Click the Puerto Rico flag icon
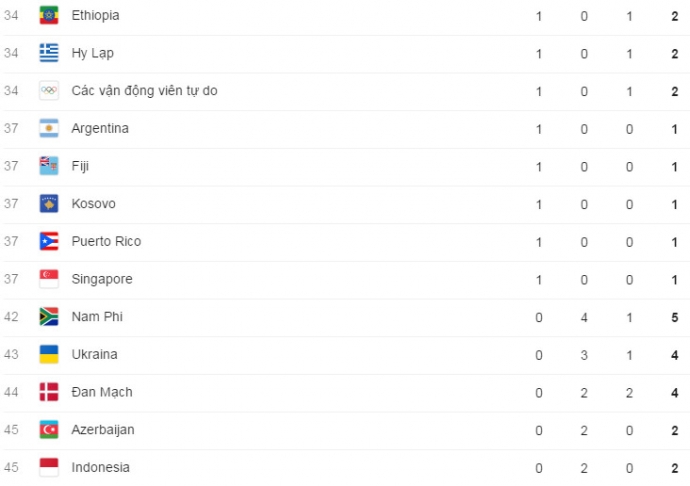Image resolution: width=690 pixels, height=486 pixels. (x=48, y=241)
